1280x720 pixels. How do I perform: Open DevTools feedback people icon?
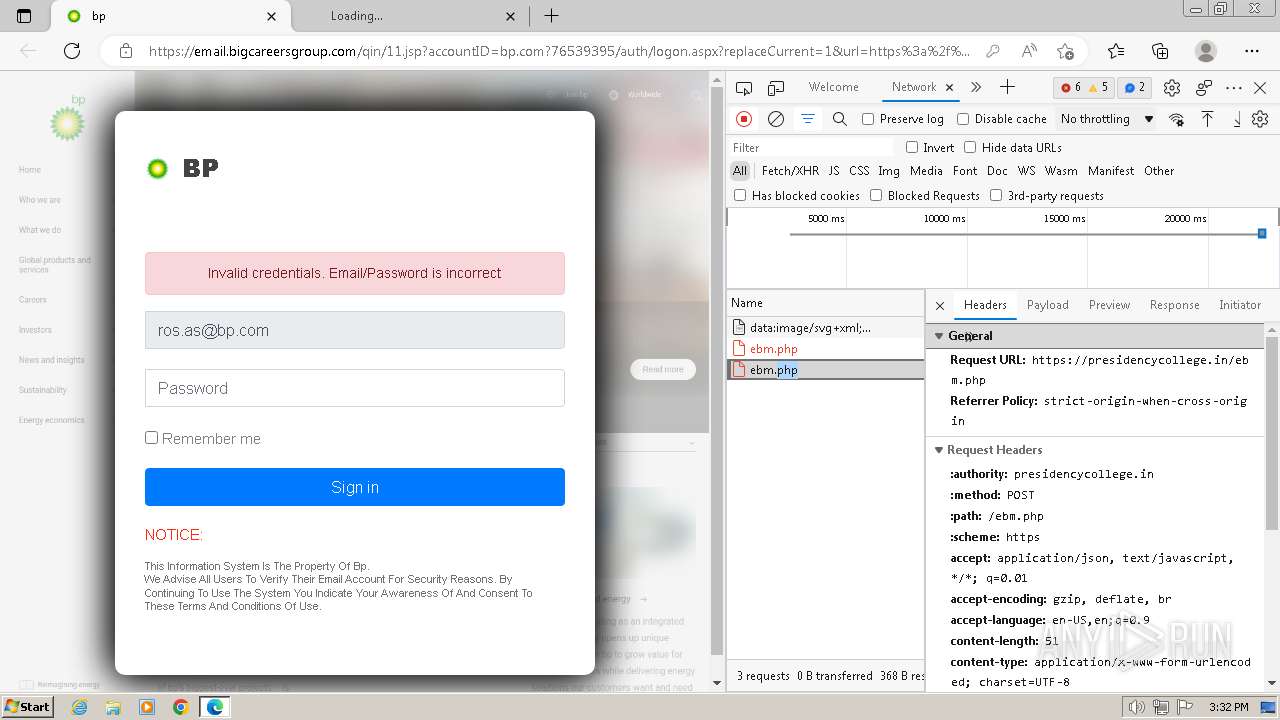point(1204,88)
